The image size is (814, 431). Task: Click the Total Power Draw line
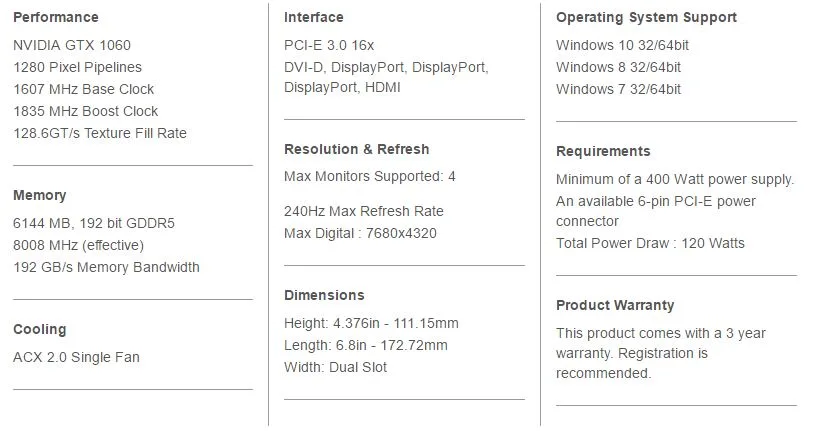pos(650,243)
